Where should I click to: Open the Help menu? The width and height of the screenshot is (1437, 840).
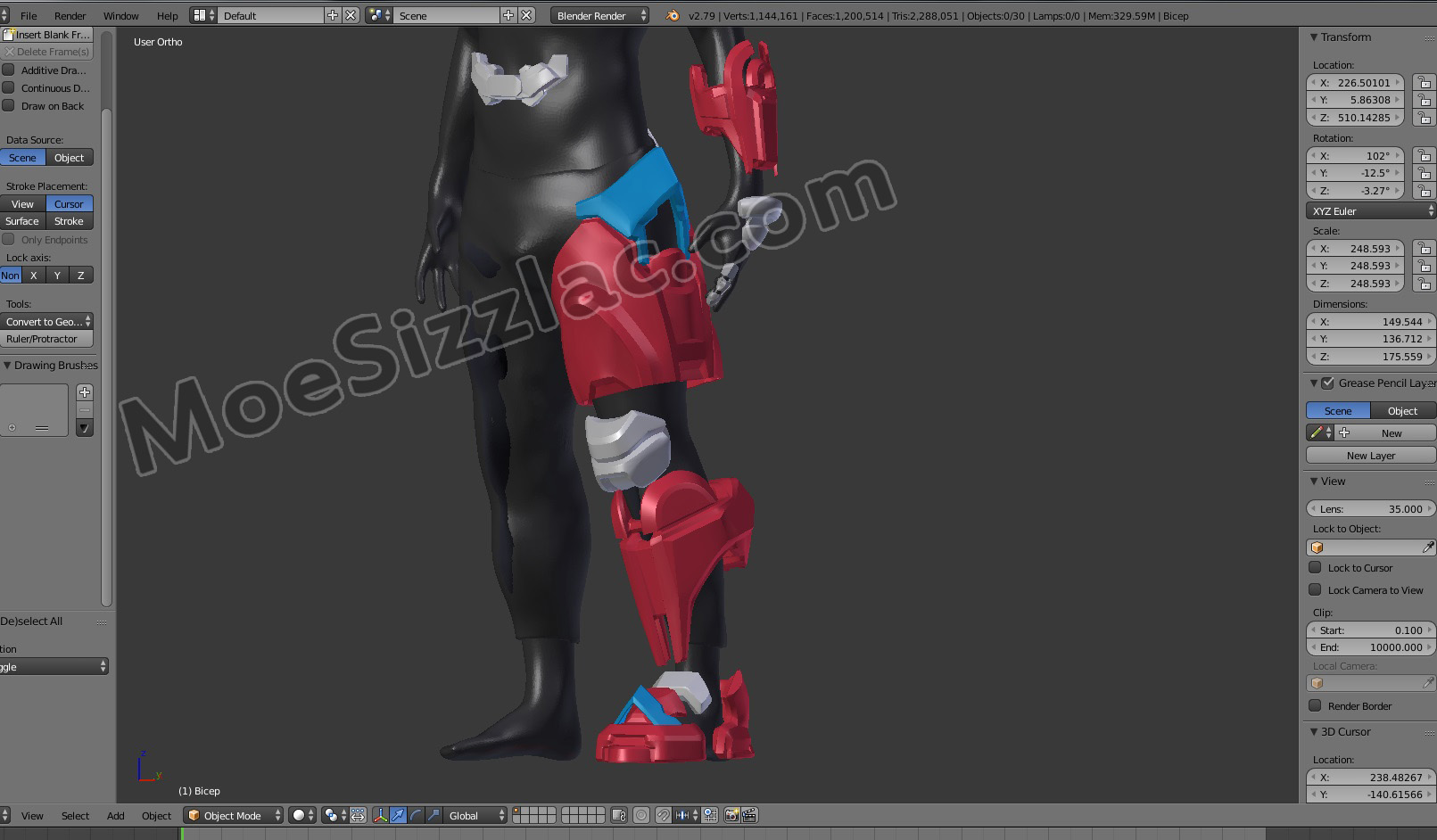click(168, 16)
